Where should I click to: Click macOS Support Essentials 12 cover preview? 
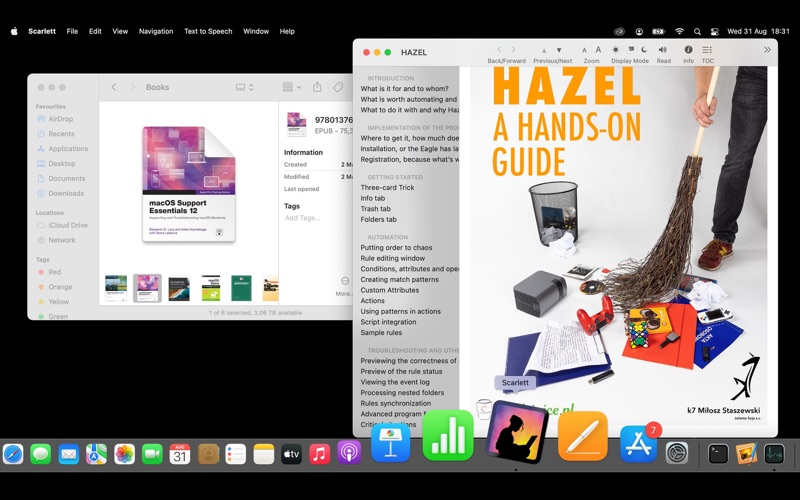point(189,184)
